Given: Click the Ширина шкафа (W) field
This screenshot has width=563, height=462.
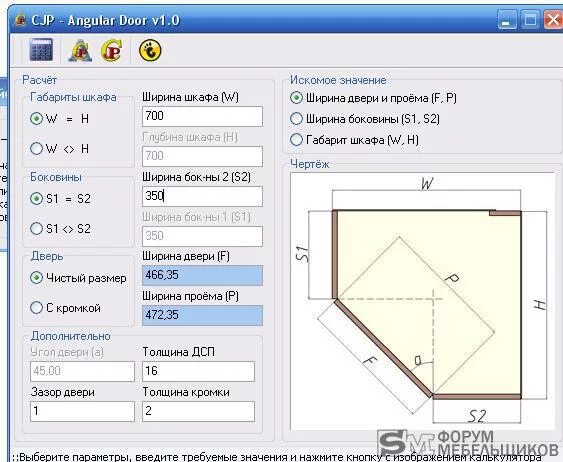Looking at the screenshot, I should (x=202, y=116).
